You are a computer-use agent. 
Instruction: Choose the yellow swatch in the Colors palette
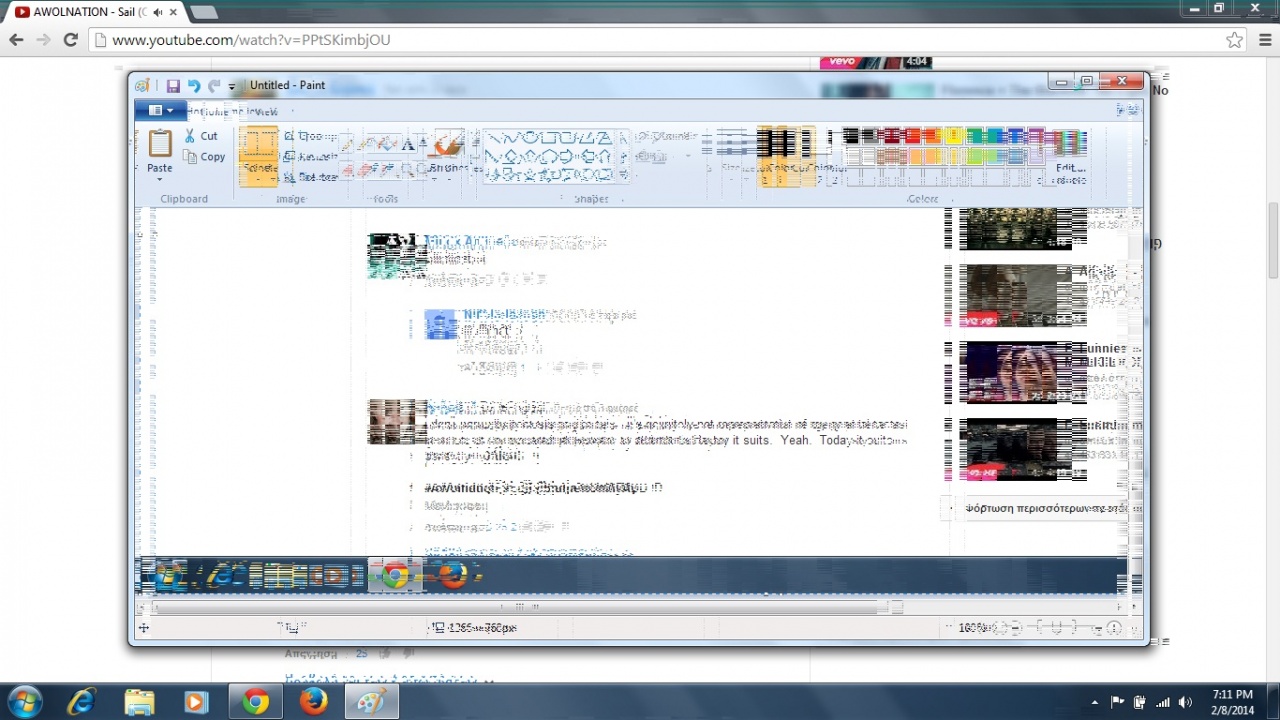click(x=953, y=136)
